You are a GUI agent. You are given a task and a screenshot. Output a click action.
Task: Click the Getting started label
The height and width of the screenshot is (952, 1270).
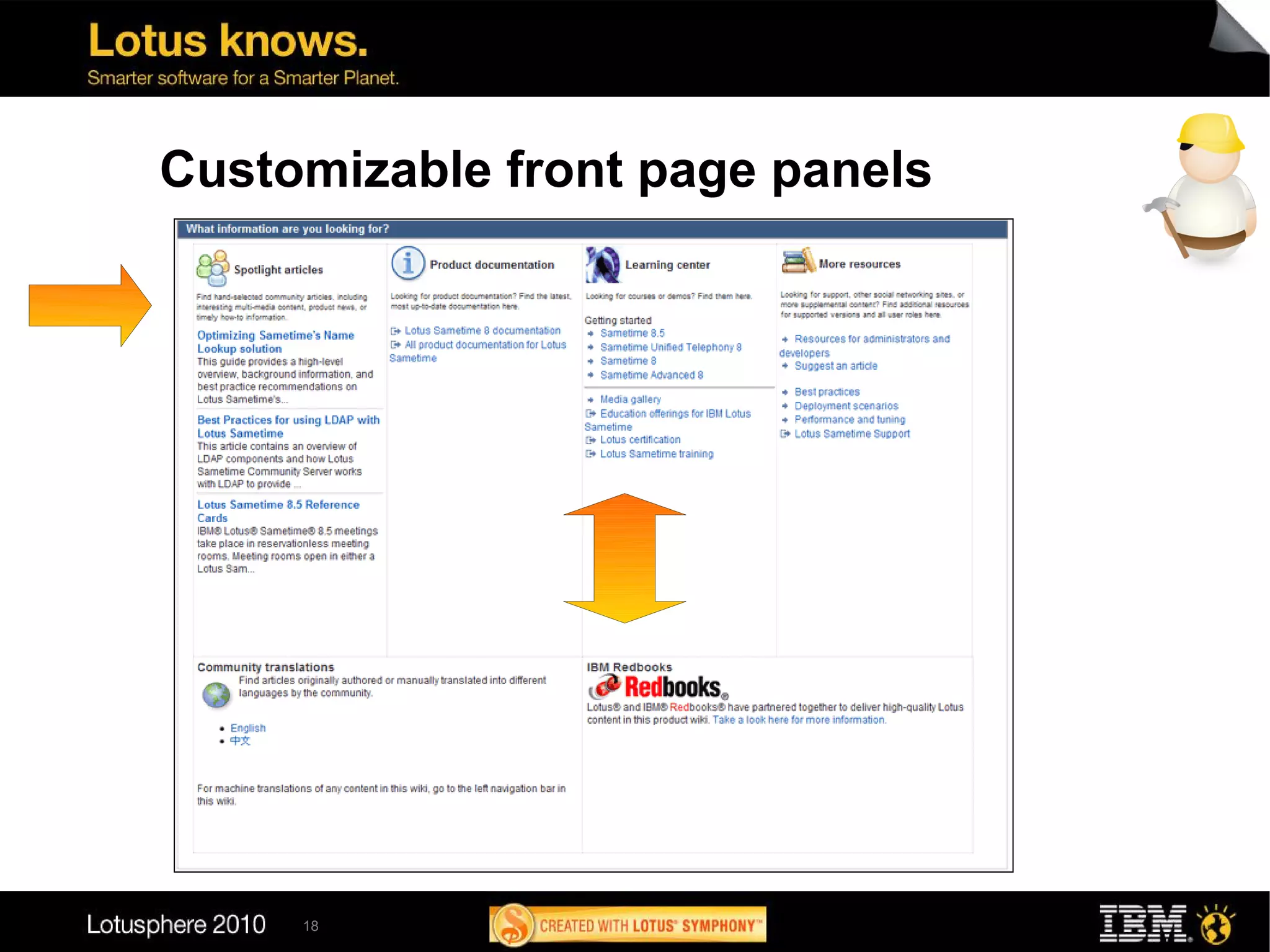(618, 321)
